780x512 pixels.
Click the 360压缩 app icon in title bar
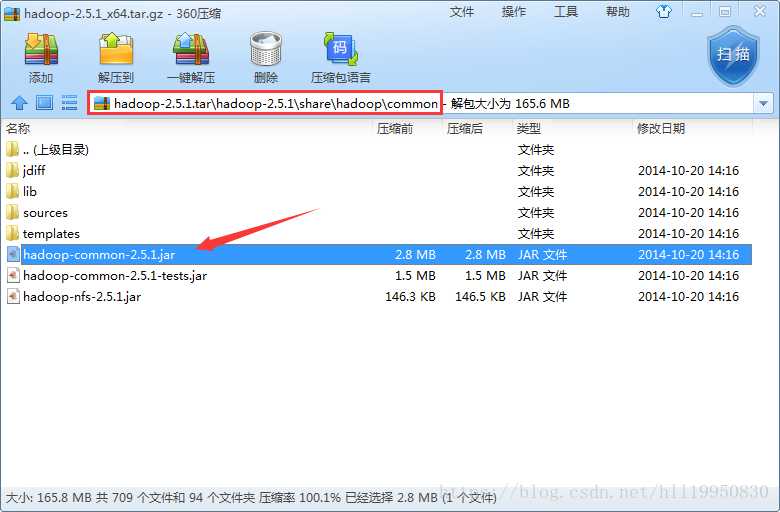point(11,13)
